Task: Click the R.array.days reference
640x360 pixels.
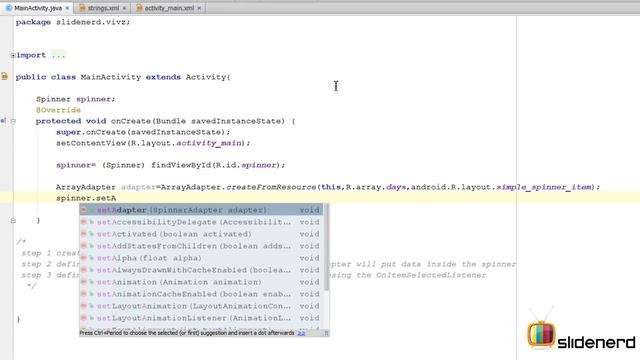Action: [x=376, y=187]
